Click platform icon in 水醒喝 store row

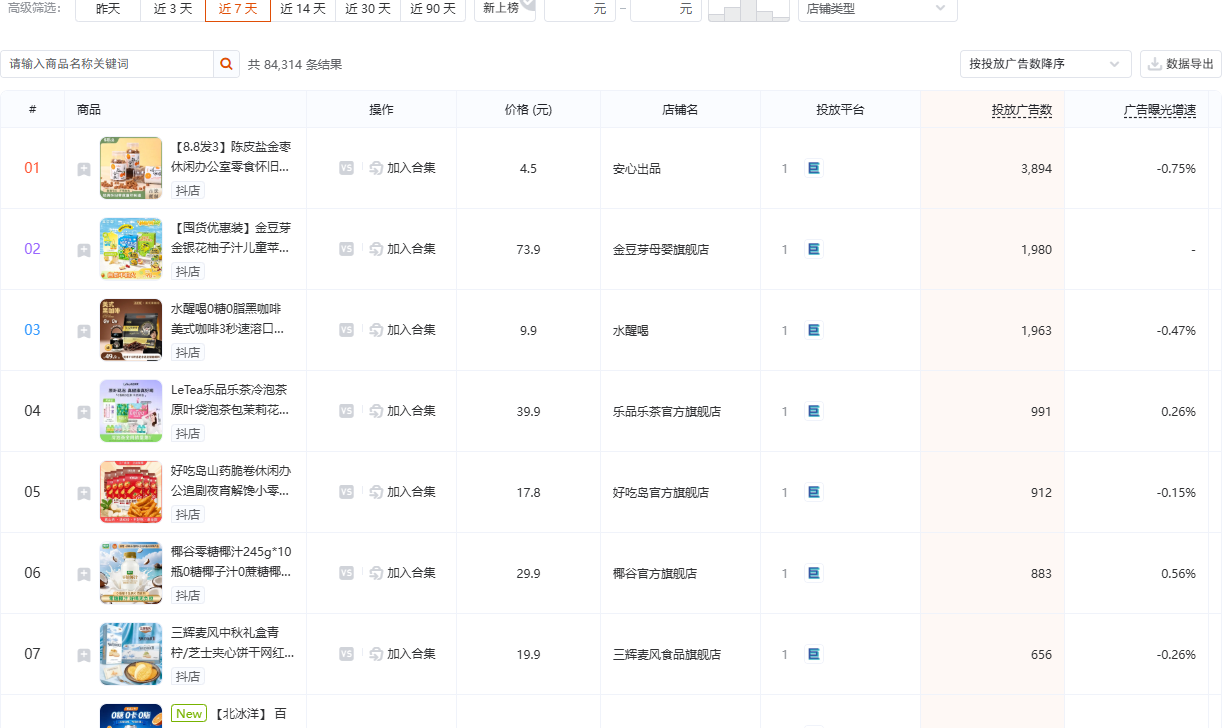click(814, 330)
